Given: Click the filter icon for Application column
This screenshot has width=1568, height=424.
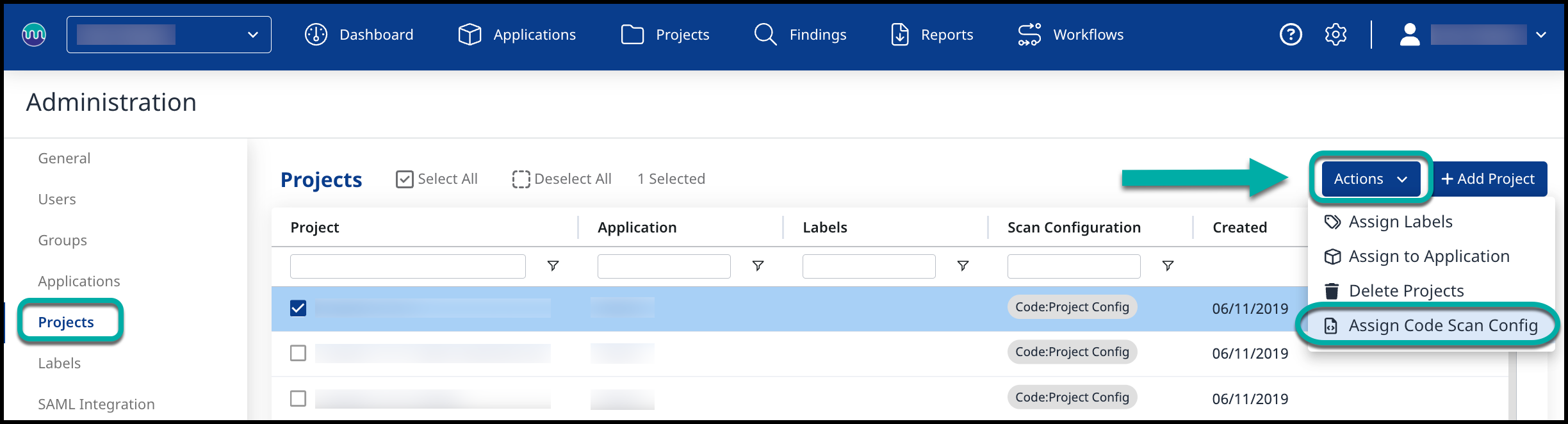Looking at the screenshot, I should click(x=758, y=266).
